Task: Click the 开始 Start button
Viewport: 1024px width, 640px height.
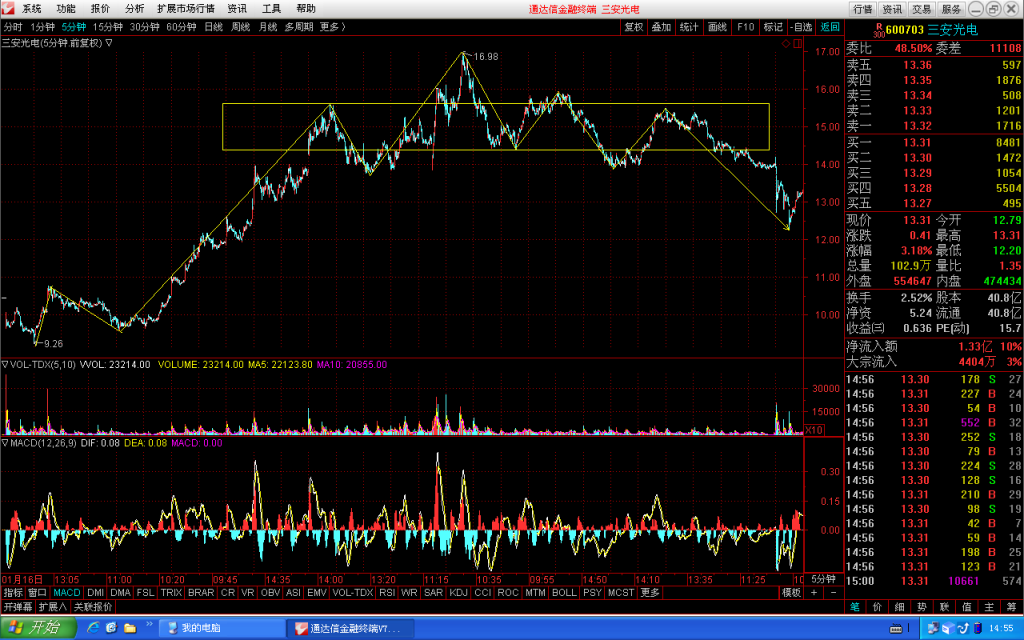Action: 38,628
